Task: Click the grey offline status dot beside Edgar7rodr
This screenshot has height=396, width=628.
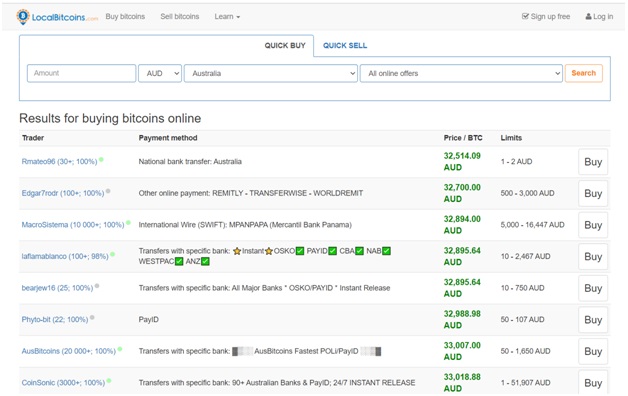Action: (108, 191)
